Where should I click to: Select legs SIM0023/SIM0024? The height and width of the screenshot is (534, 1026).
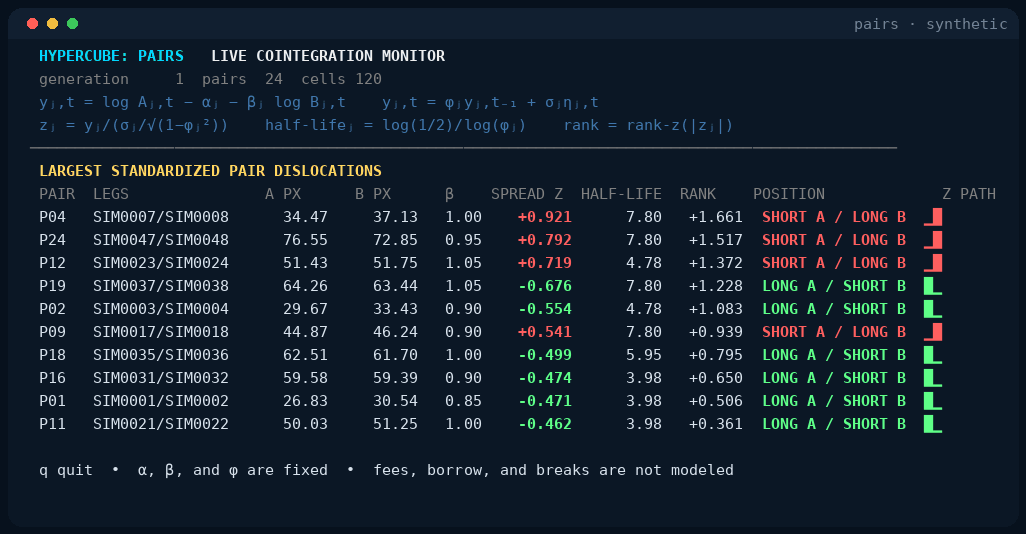pos(161,263)
